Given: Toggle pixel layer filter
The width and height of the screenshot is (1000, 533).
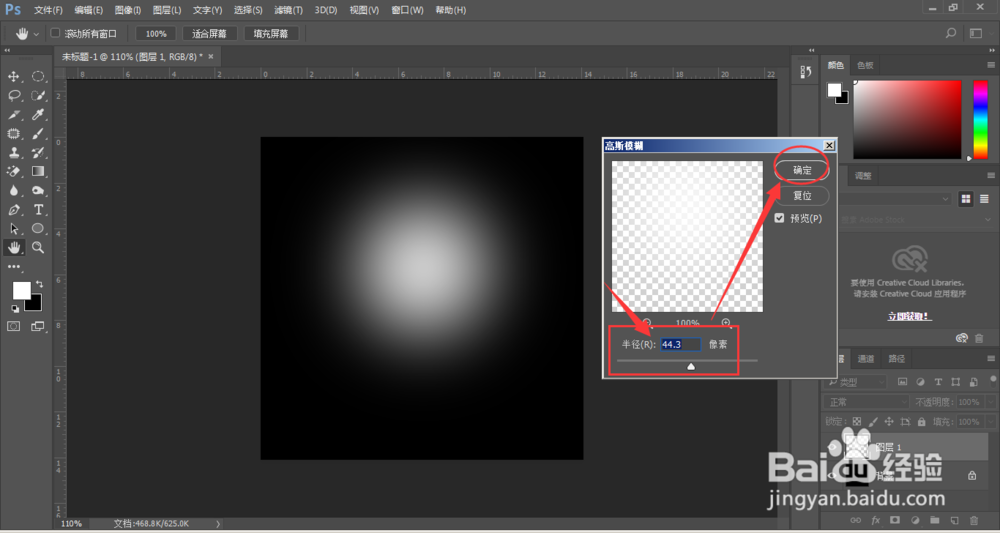Looking at the screenshot, I should (x=902, y=382).
